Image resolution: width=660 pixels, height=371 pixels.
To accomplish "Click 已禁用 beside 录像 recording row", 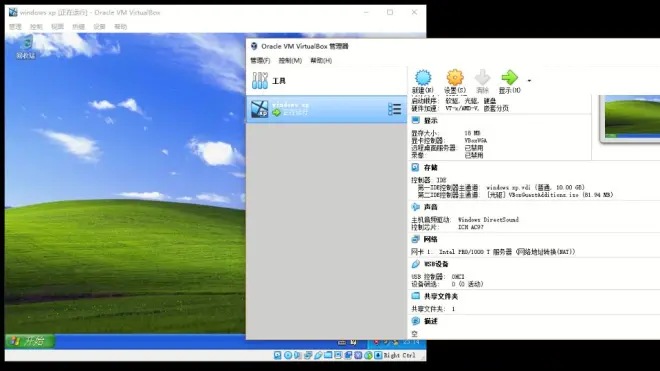I will point(474,155).
